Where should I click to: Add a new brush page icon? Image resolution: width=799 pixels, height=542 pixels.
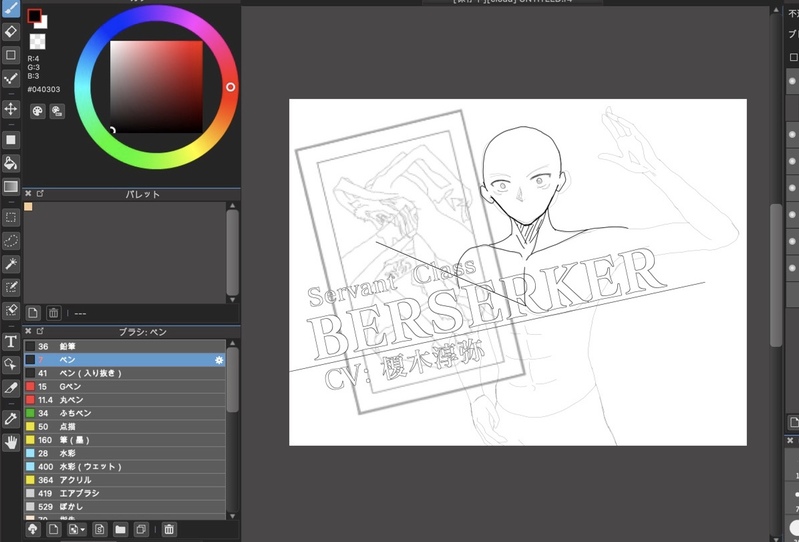point(53,529)
